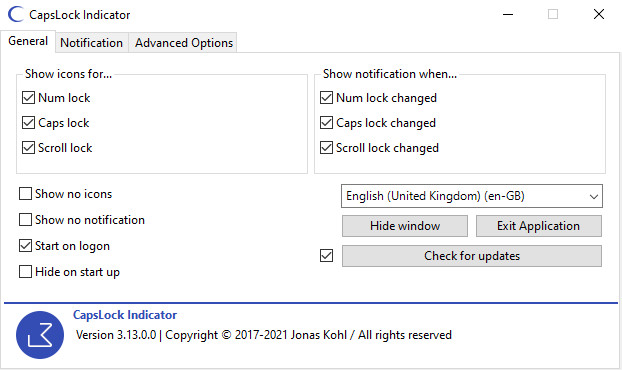The height and width of the screenshot is (370, 622).
Task: Switch to the Notification tab
Action: point(91,43)
